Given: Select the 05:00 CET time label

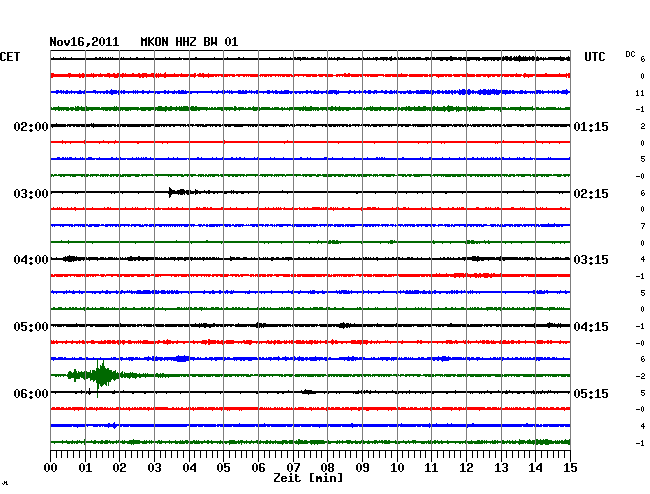Looking at the screenshot, I should click(x=31, y=327).
